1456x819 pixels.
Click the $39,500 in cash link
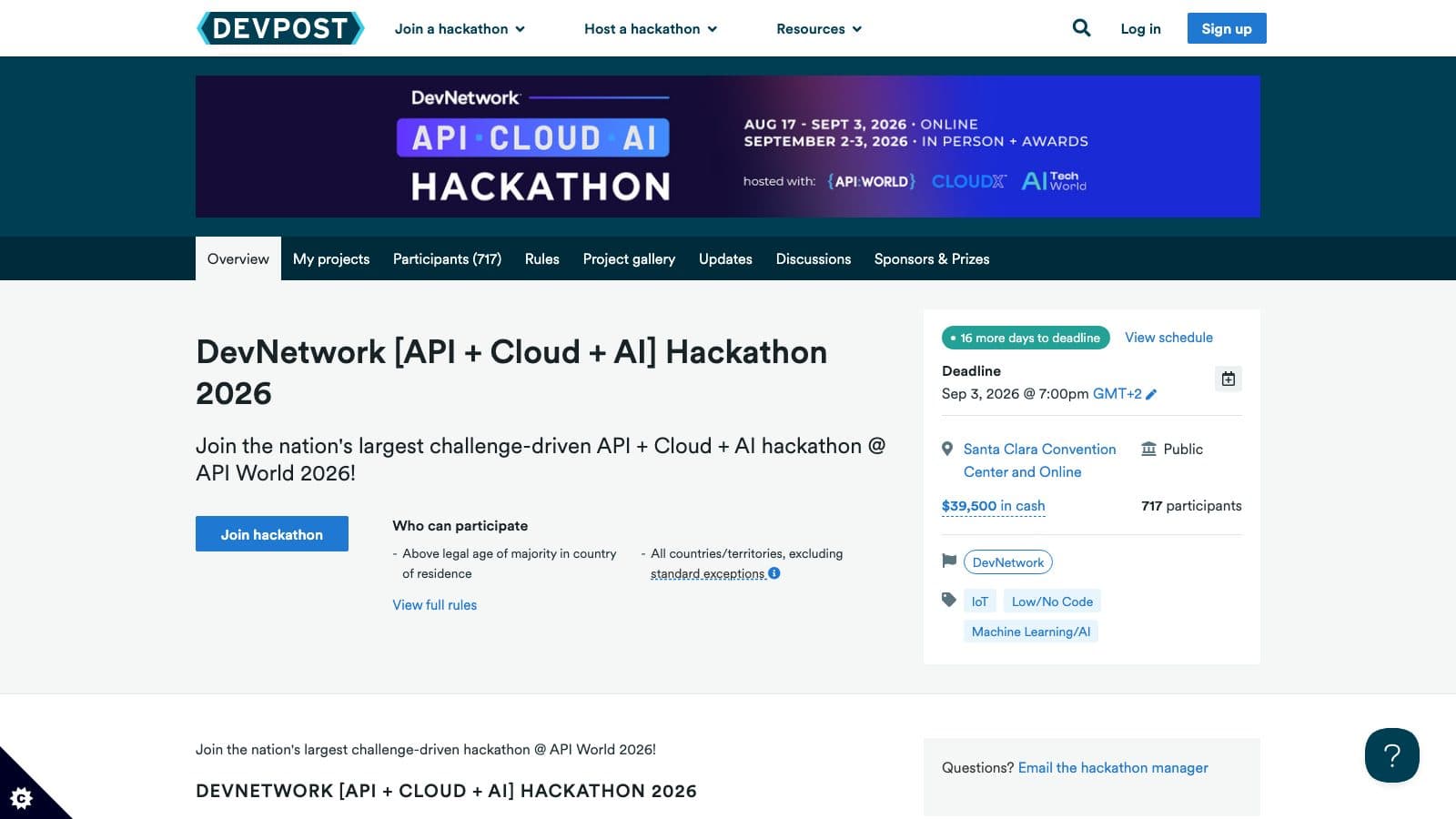[x=993, y=506]
